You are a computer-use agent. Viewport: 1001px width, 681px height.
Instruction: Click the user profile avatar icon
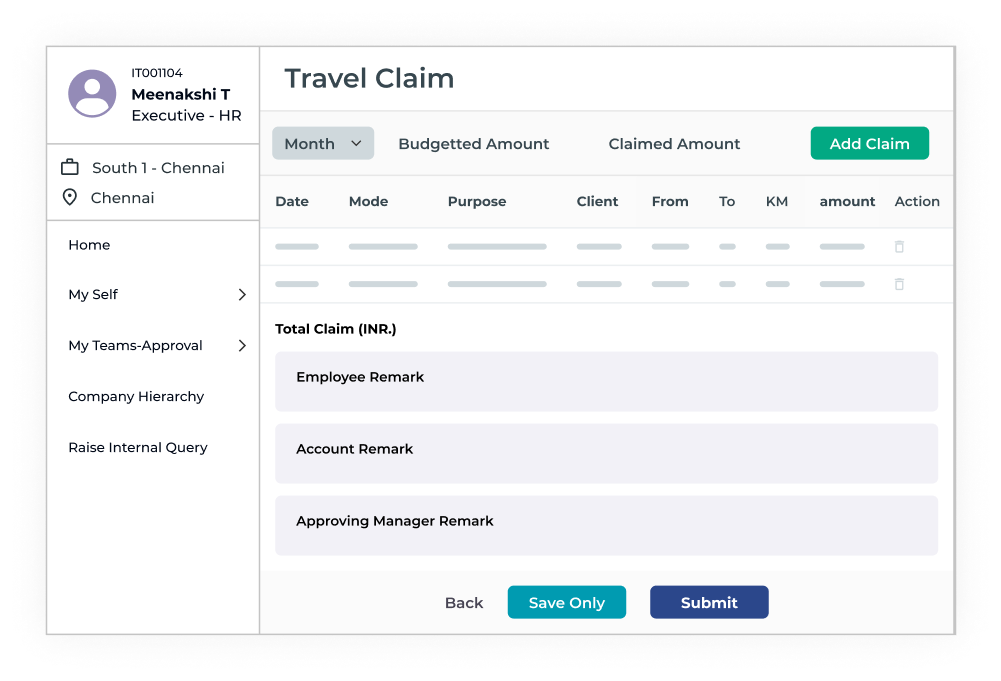(x=92, y=94)
